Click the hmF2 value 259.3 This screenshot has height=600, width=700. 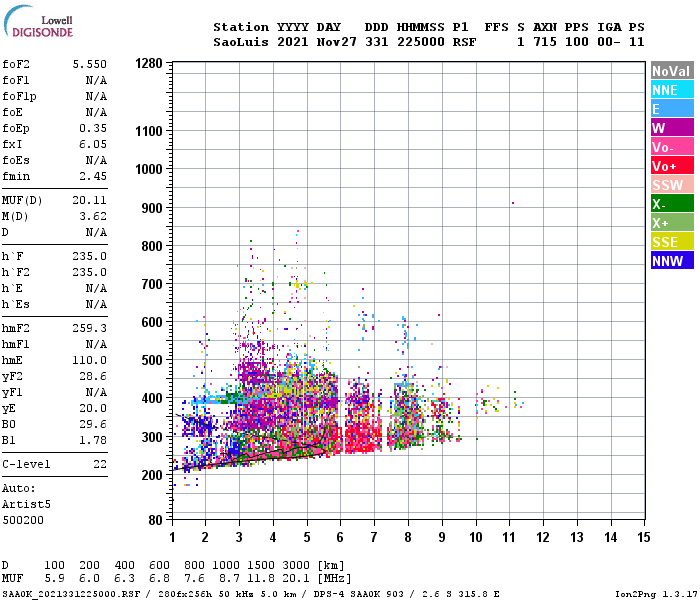point(90,329)
